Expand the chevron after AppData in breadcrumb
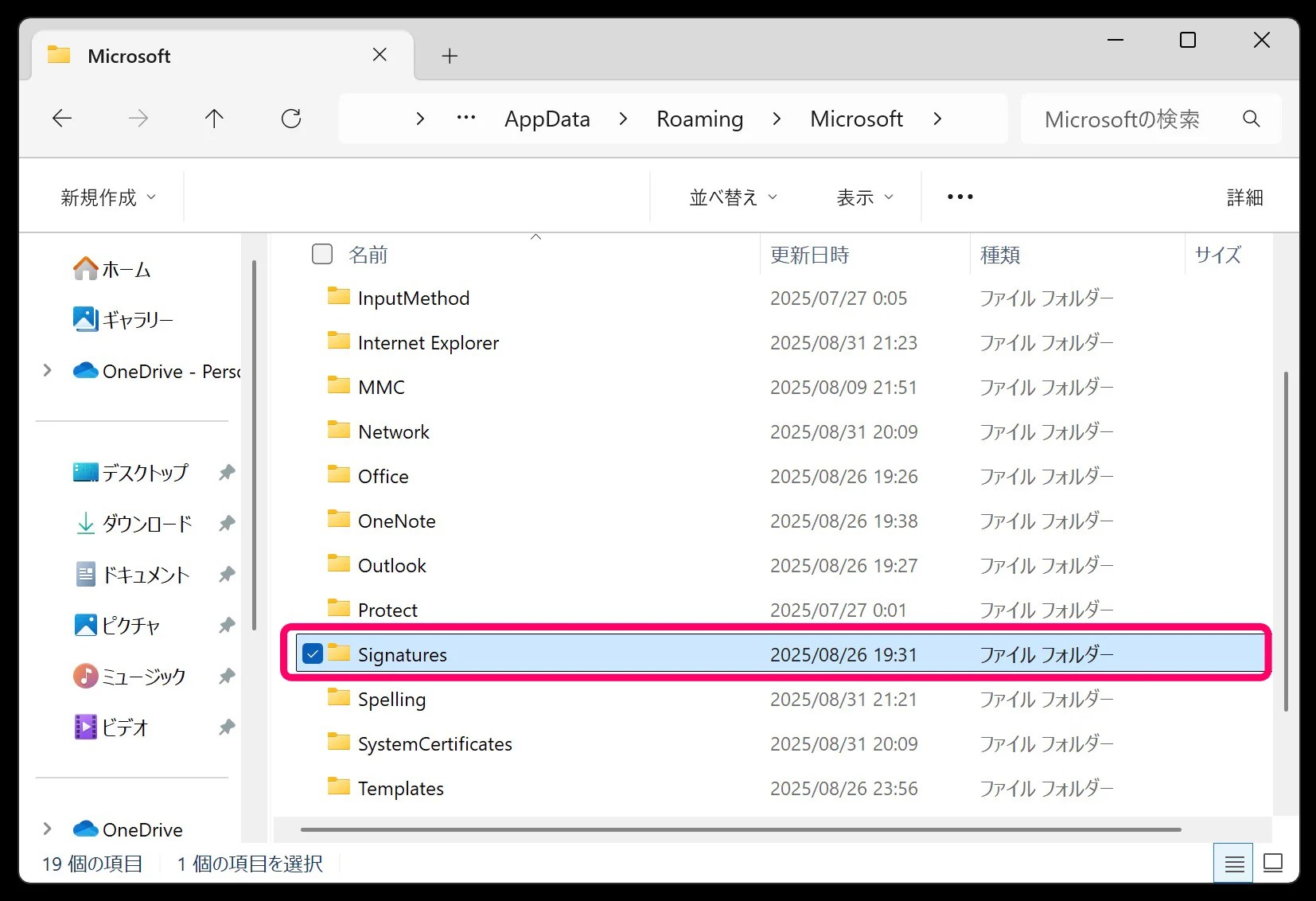Viewport: 1316px width, 901px height. click(x=623, y=119)
